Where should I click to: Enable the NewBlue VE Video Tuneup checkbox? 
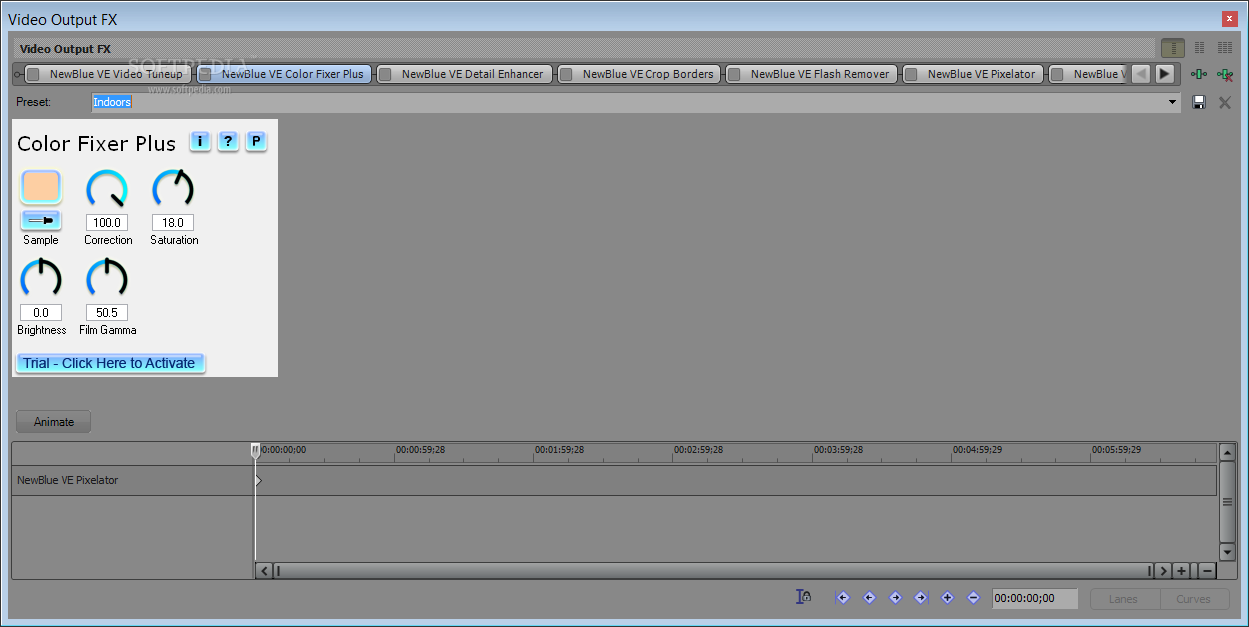[x=33, y=74]
